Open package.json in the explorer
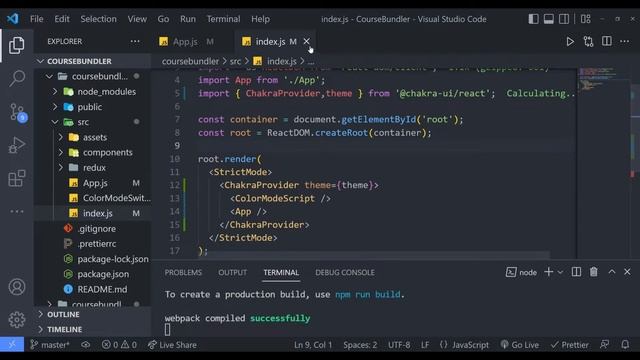This screenshot has width=640, height=360. [x=92, y=274]
